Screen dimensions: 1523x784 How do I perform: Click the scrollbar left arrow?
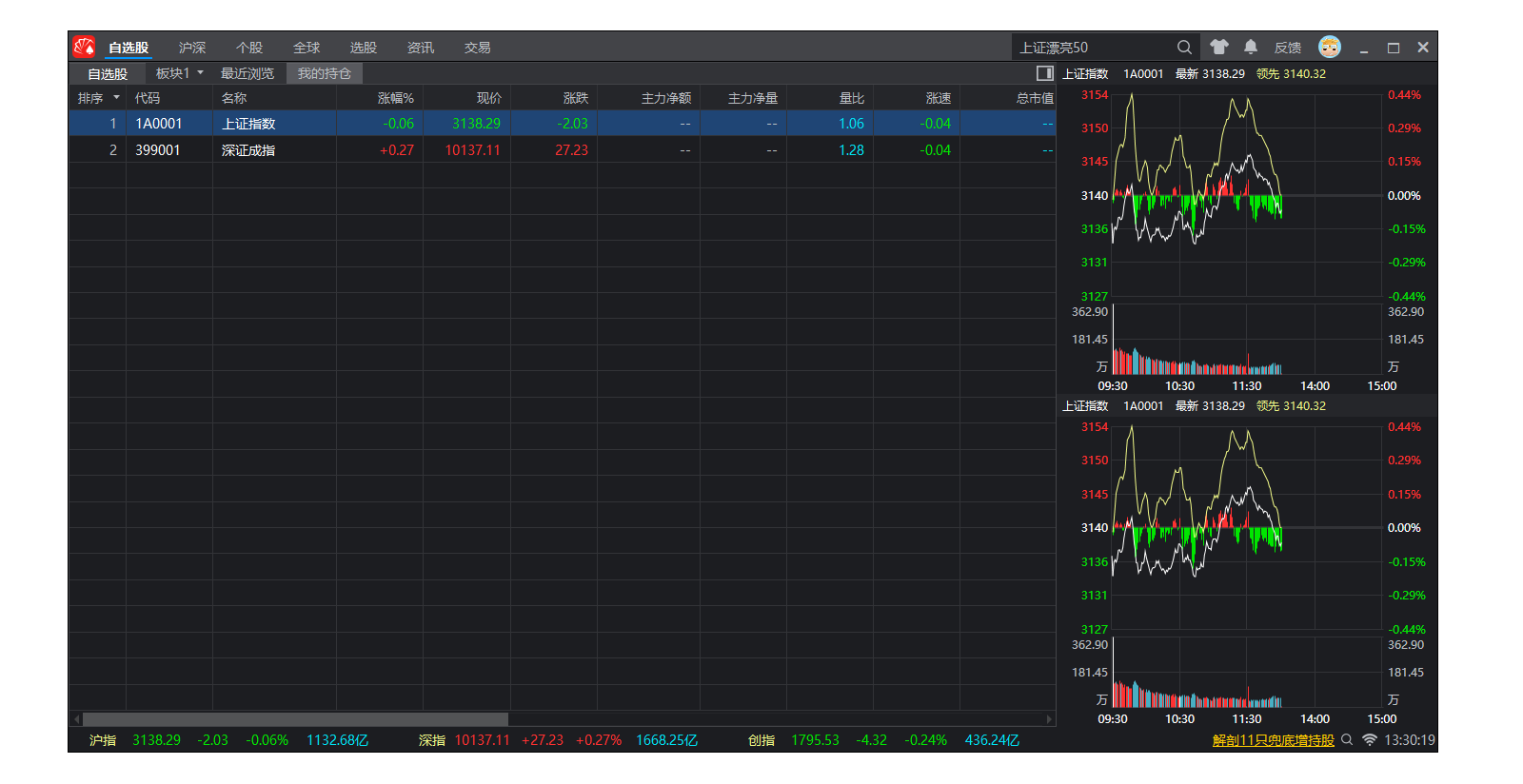click(x=76, y=719)
